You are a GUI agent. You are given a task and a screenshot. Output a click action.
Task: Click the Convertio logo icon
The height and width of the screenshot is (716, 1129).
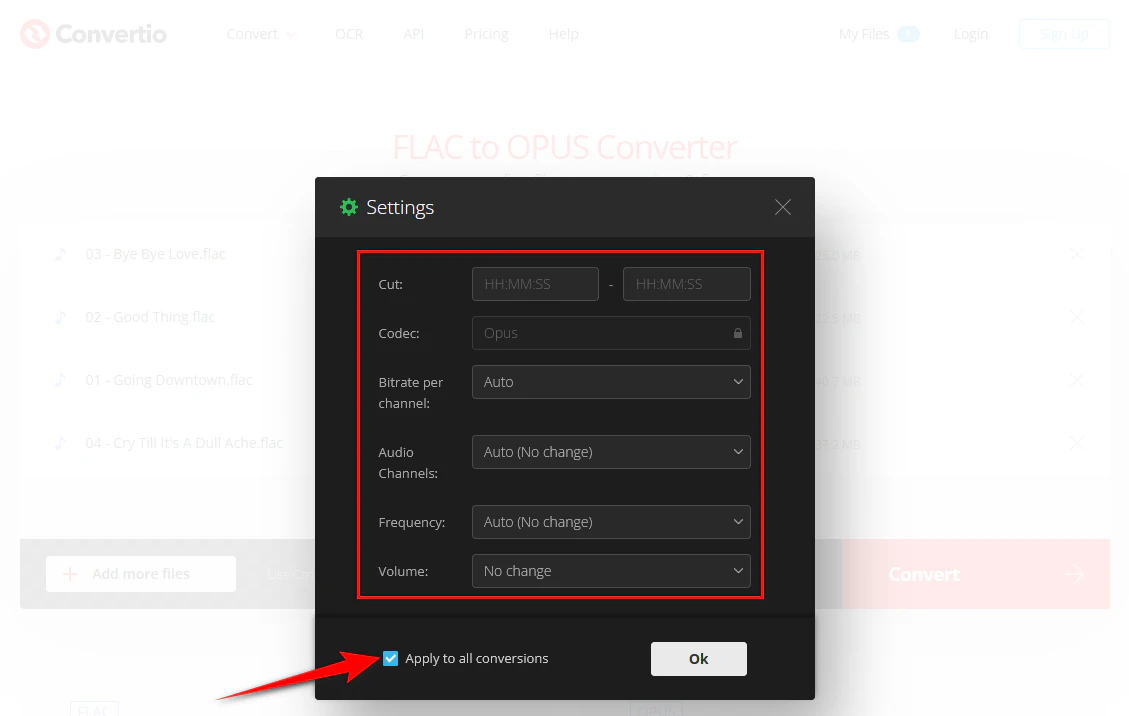tap(35, 34)
